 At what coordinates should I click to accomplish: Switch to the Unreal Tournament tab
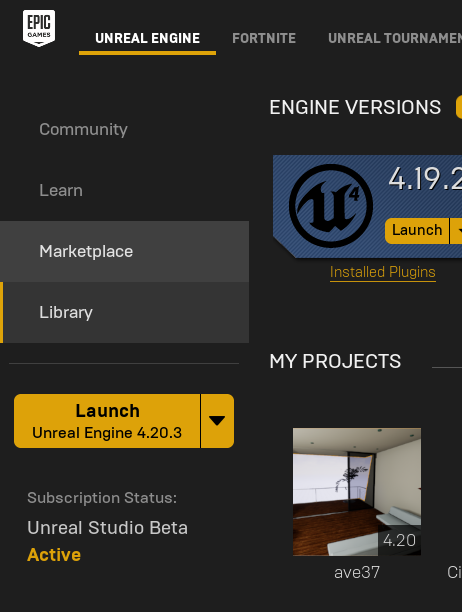point(395,38)
